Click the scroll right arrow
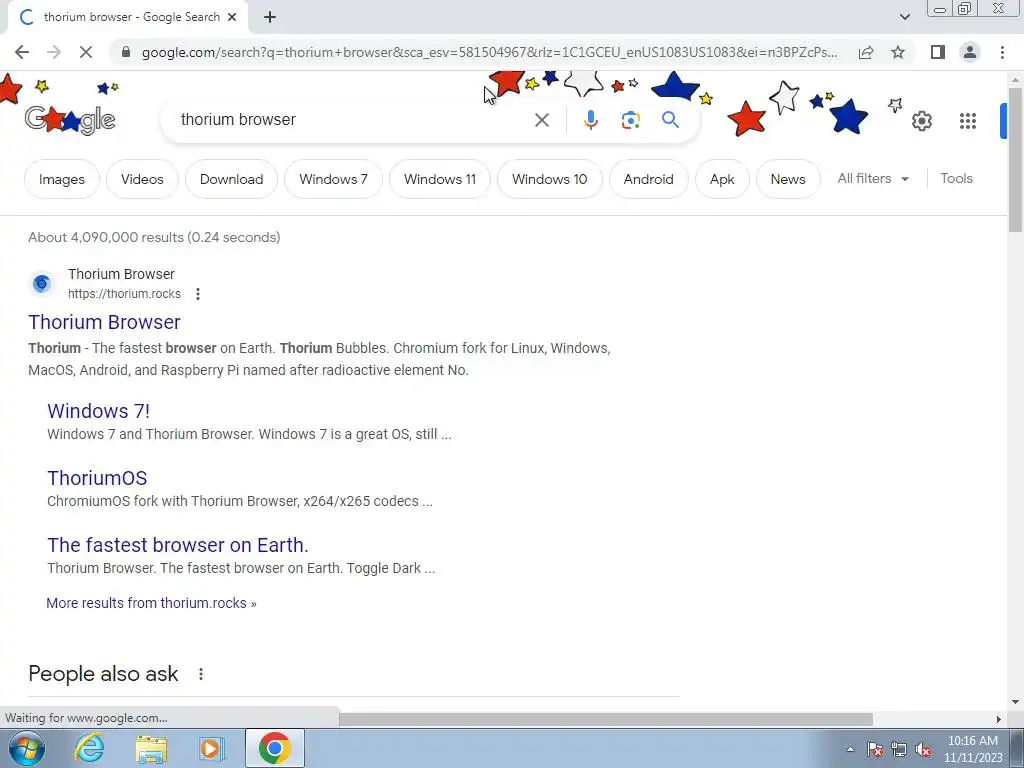 (x=999, y=719)
